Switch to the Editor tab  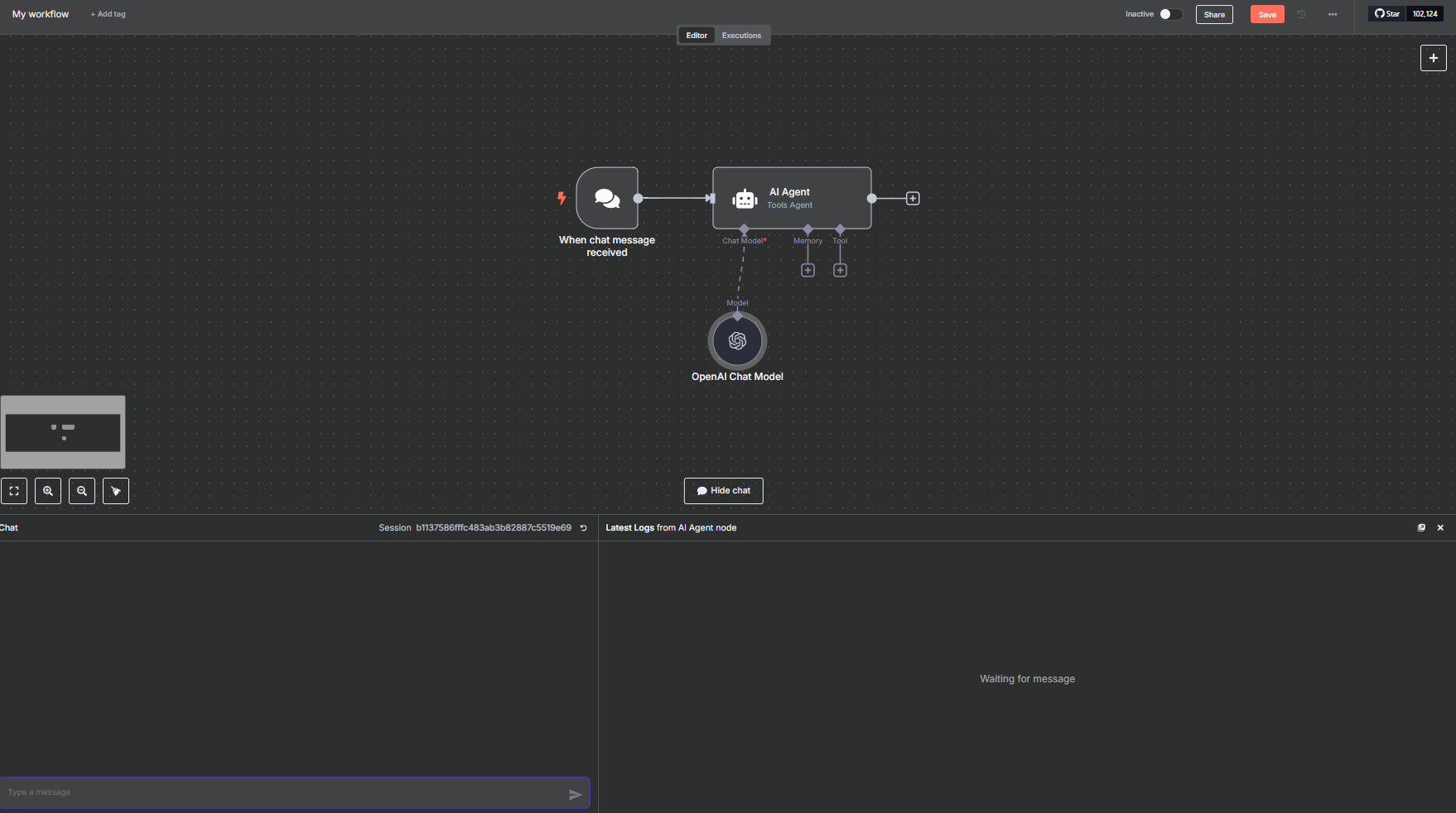pyautogui.click(x=697, y=36)
